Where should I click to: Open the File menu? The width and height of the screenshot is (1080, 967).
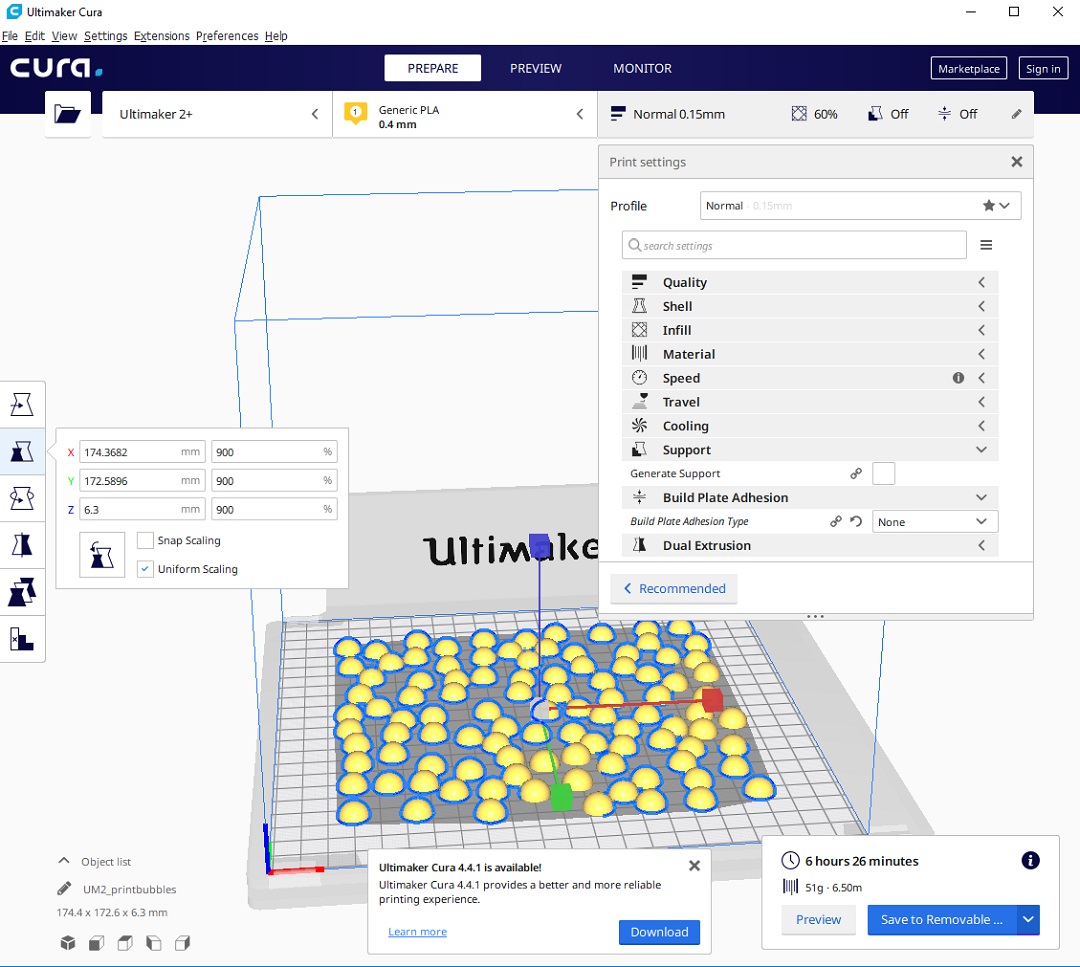click(10, 36)
